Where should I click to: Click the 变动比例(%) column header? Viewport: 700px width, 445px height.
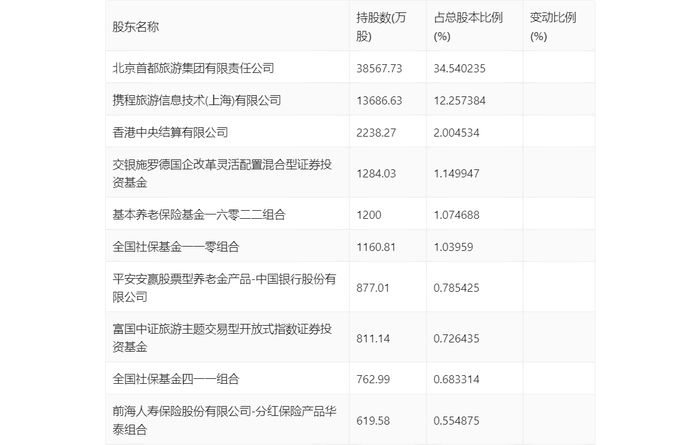(x=553, y=27)
